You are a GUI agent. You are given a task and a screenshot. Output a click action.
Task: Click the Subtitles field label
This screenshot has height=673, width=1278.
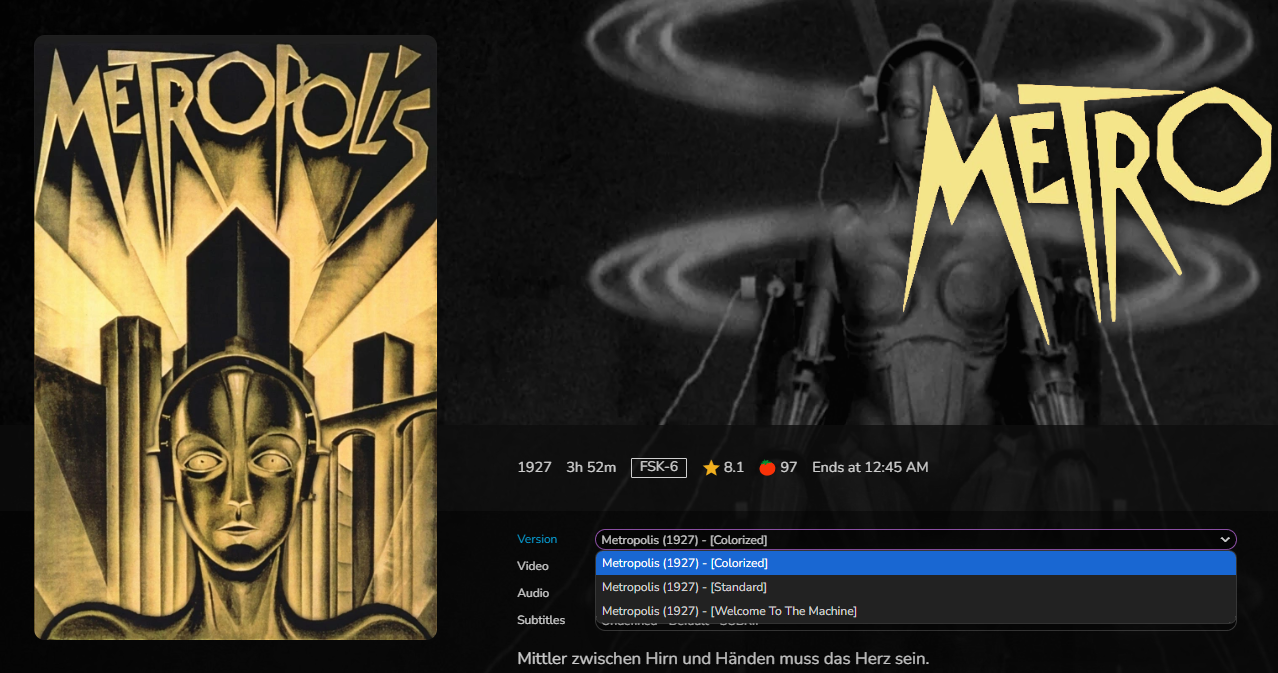[x=541, y=620]
